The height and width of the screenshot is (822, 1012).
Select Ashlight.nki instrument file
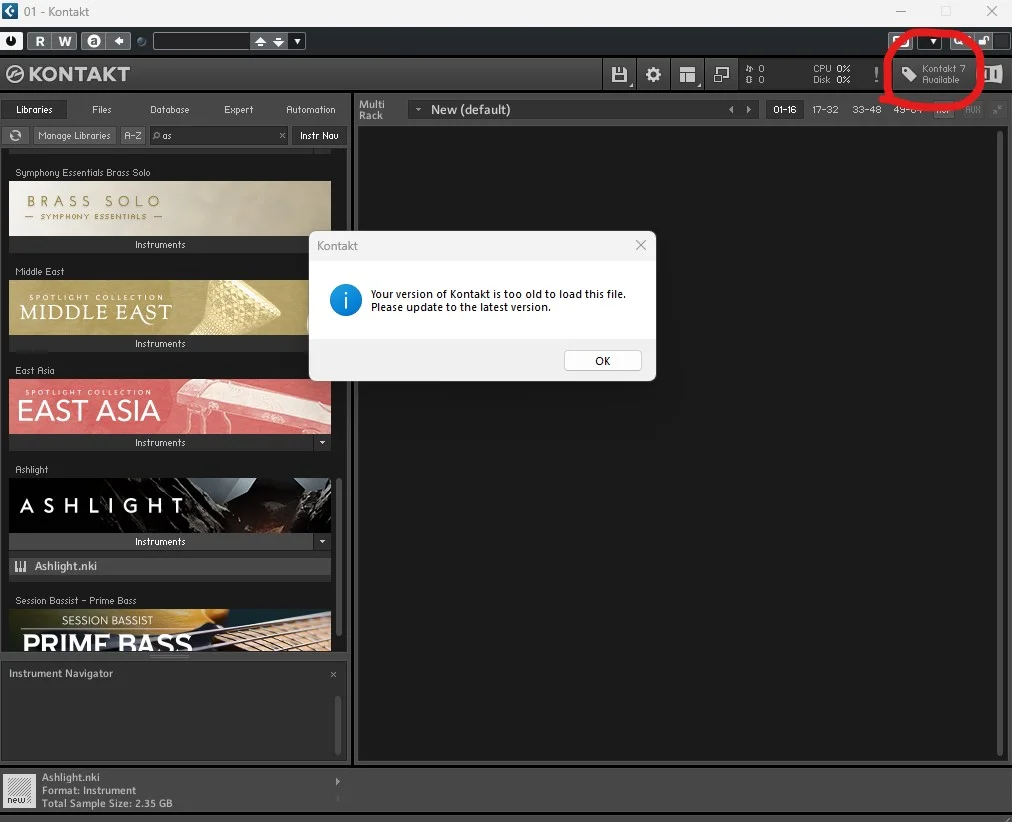[170, 566]
